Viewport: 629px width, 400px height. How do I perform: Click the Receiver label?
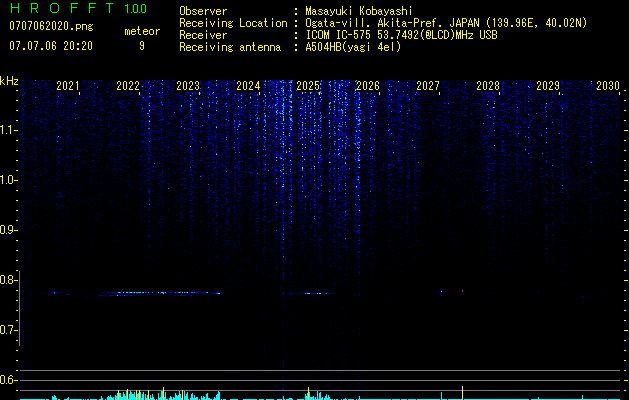pos(203,35)
